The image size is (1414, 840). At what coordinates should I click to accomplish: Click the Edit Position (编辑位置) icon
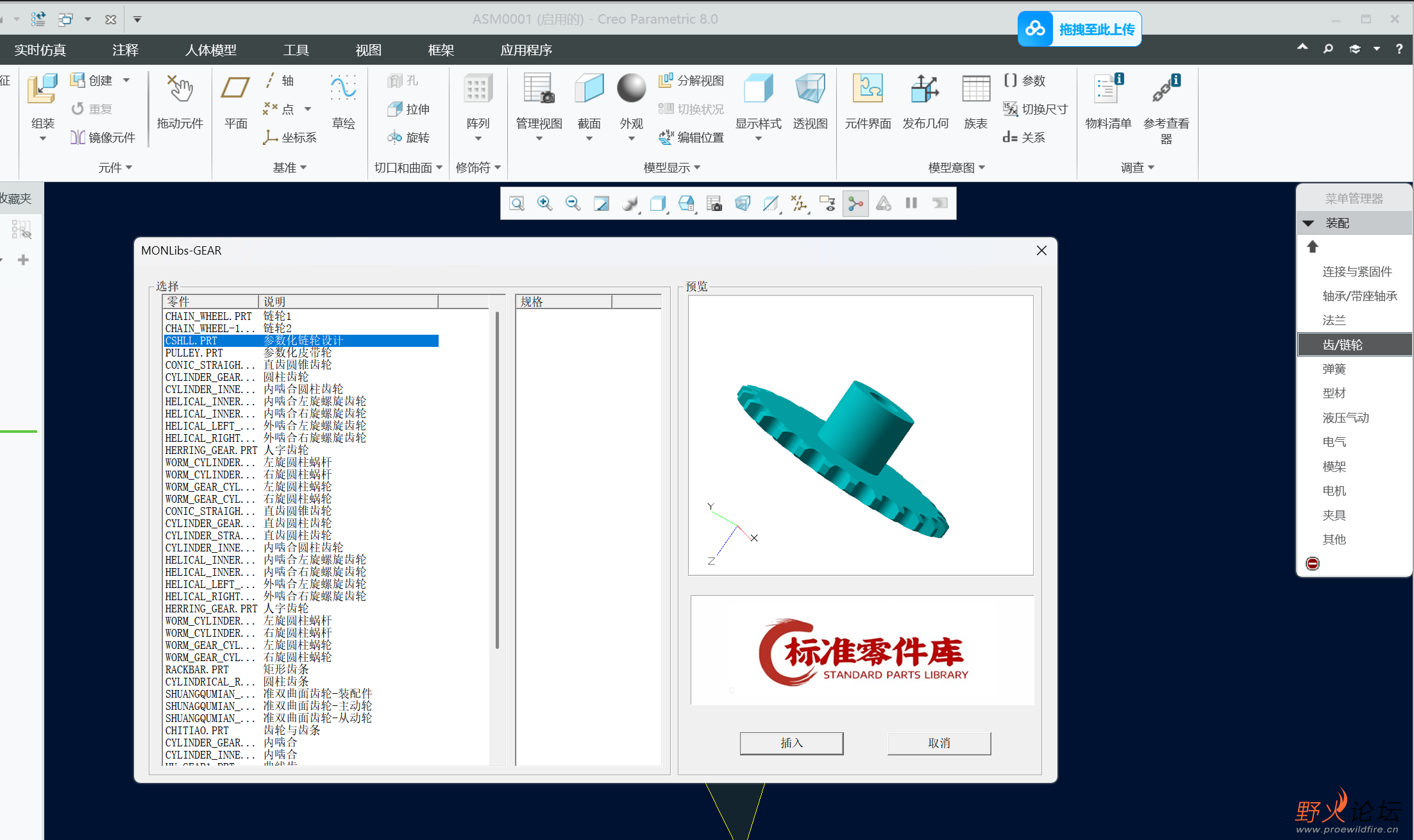[x=666, y=137]
